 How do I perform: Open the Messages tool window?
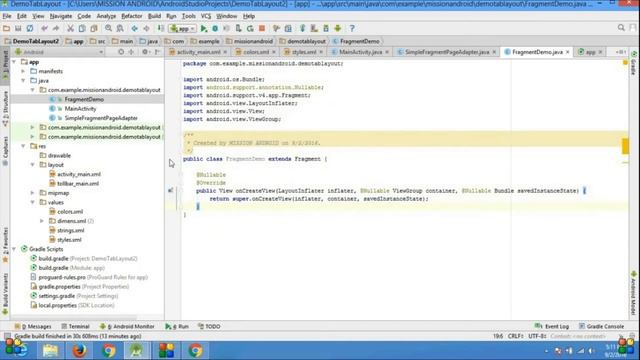[x=33, y=327]
